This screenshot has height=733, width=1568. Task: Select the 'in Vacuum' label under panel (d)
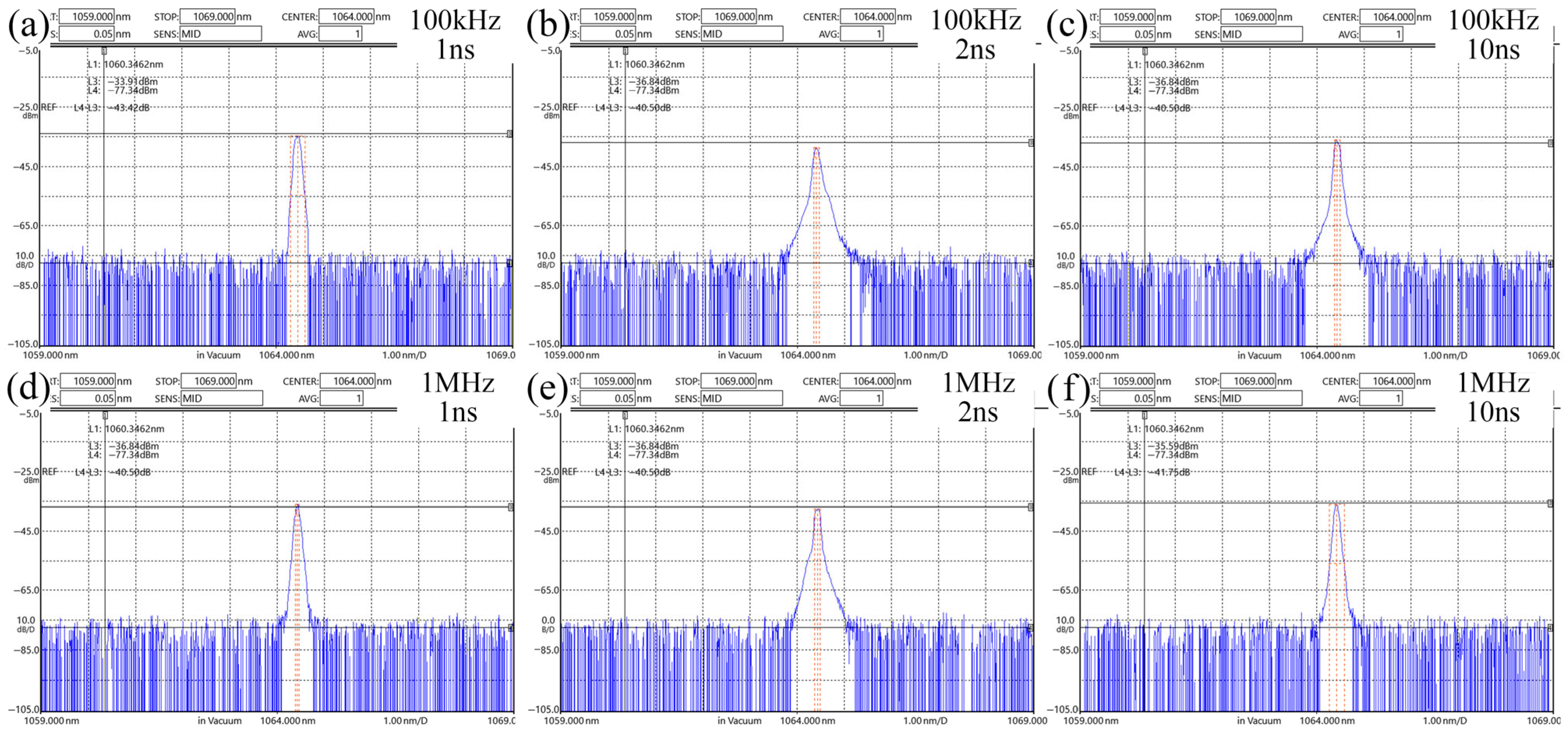220,721
